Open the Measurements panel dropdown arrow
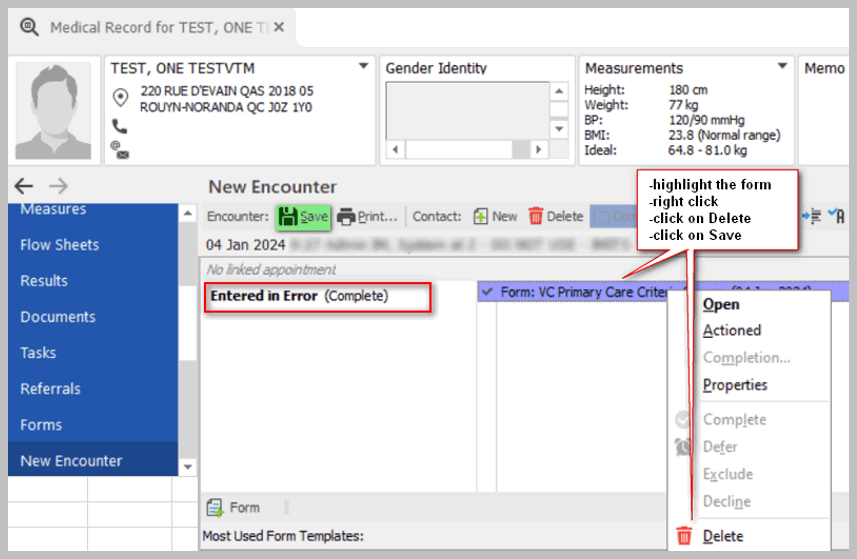 click(782, 67)
